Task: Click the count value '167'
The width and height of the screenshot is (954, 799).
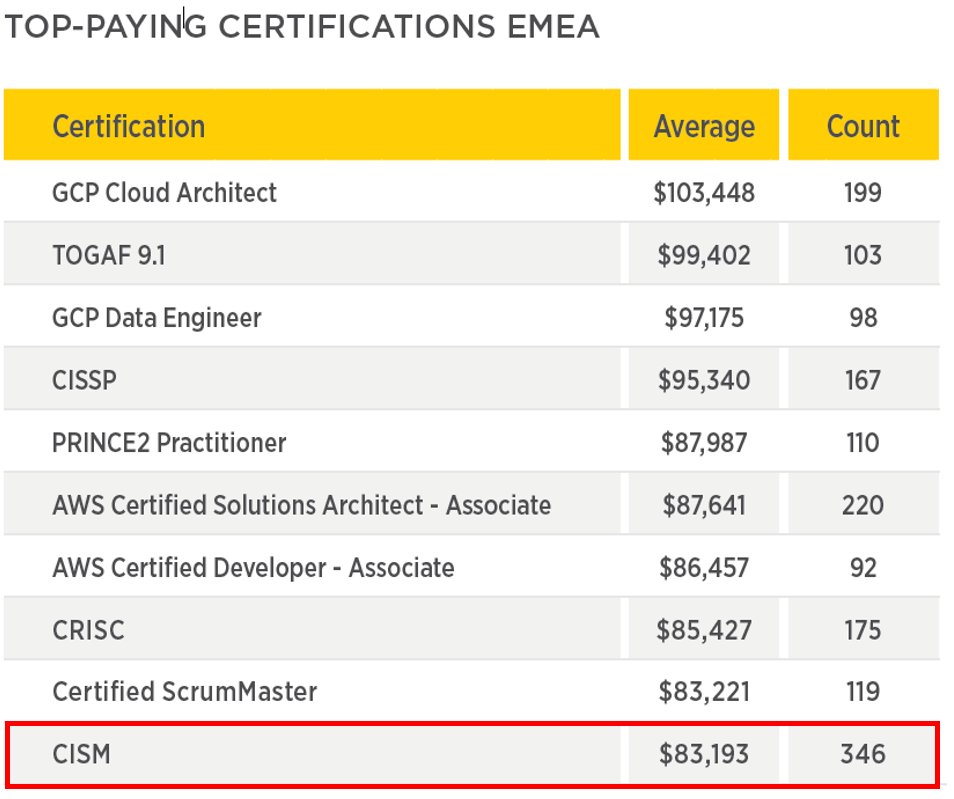Action: point(863,380)
